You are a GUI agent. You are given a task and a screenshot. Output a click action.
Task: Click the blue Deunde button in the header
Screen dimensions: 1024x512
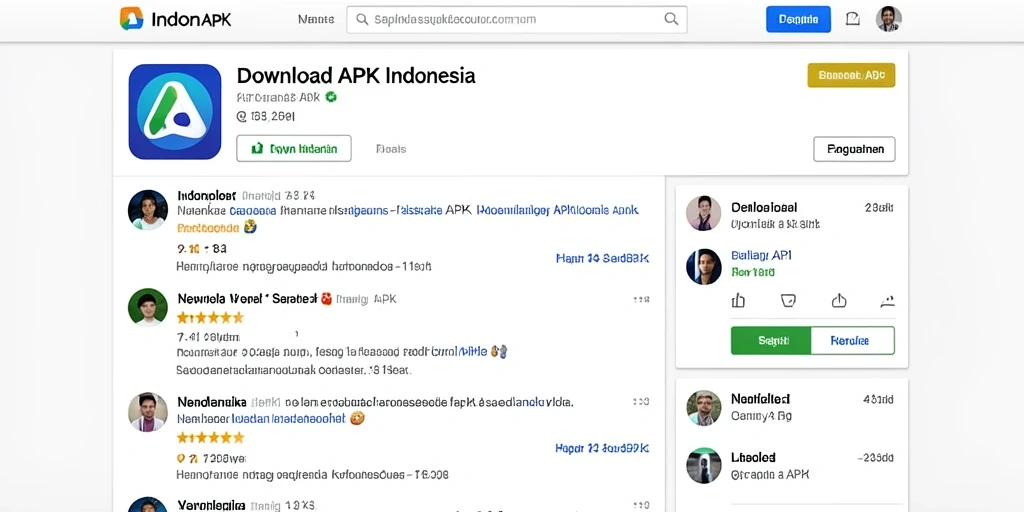tap(798, 20)
